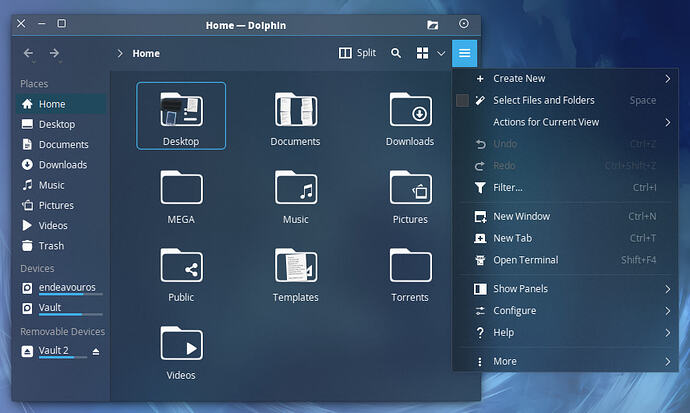This screenshot has height=413, width=690.
Task: Switch to icons view mode button
Action: coord(423,53)
